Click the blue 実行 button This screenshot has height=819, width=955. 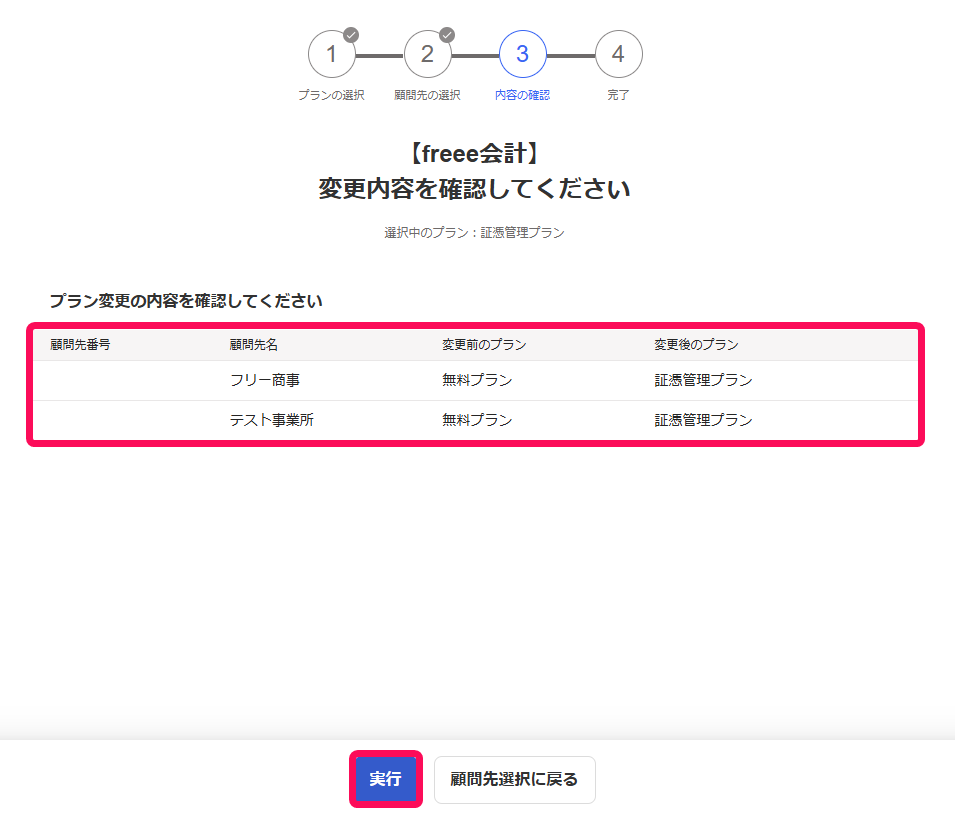[386, 779]
